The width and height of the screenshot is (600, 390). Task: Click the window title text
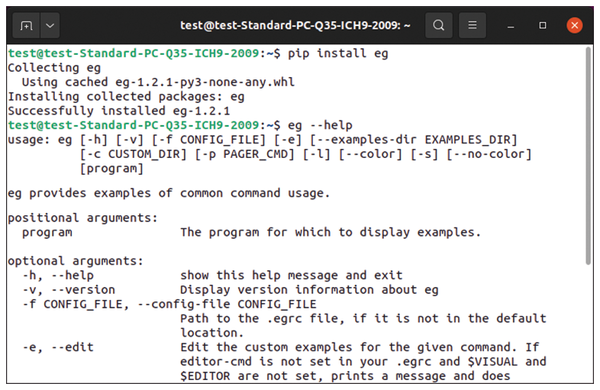click(x=295, y=26)
